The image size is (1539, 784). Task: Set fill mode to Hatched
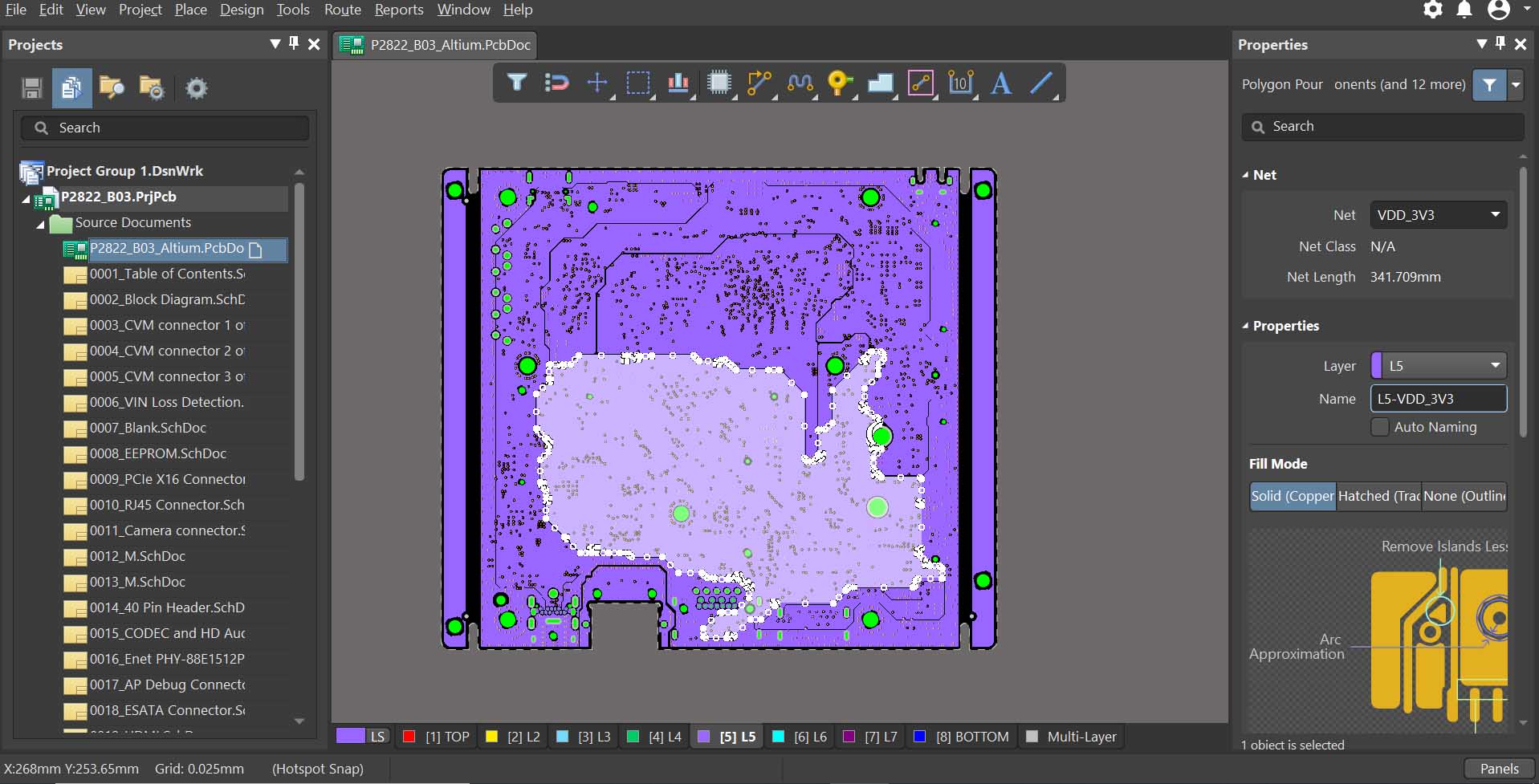coord(1378,496)
